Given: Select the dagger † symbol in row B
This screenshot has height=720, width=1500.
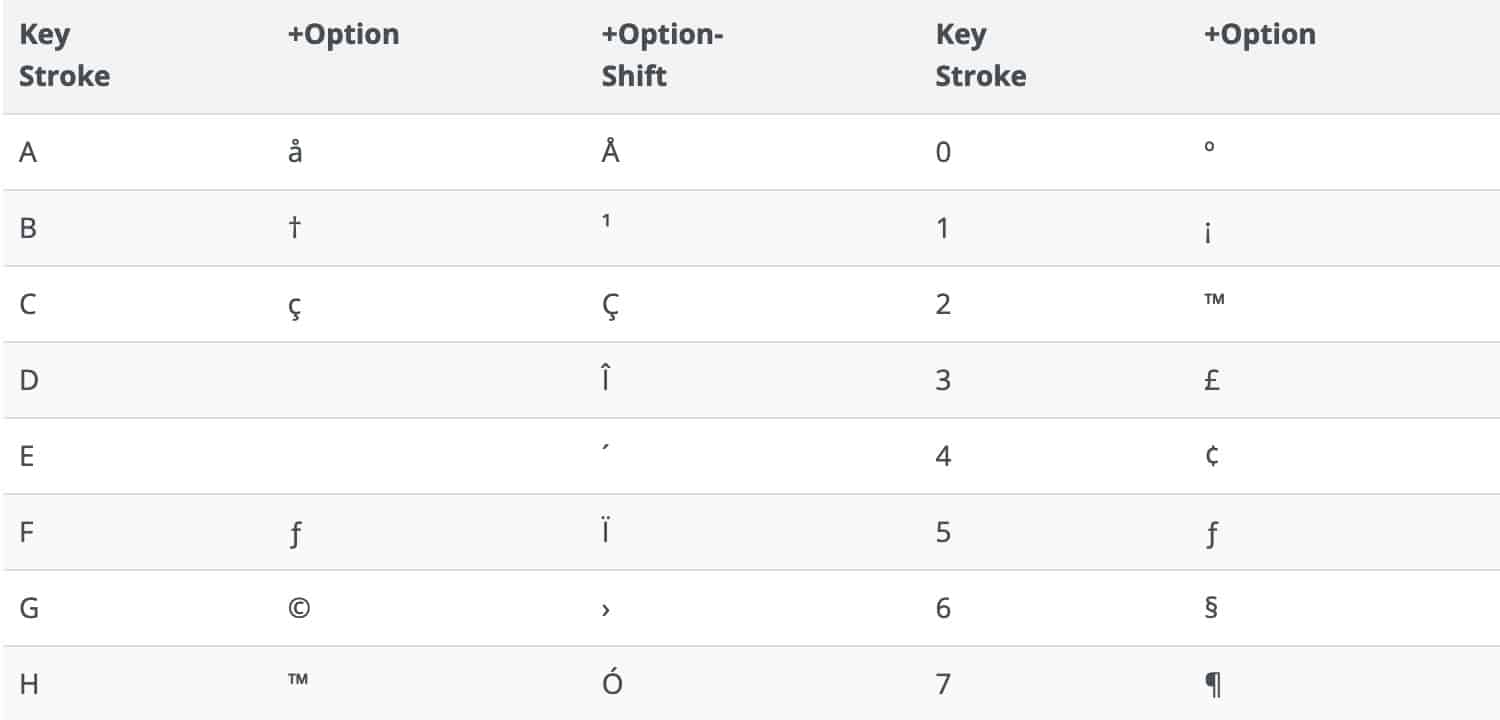Looking at the screenshot, I should coord(295,228).
